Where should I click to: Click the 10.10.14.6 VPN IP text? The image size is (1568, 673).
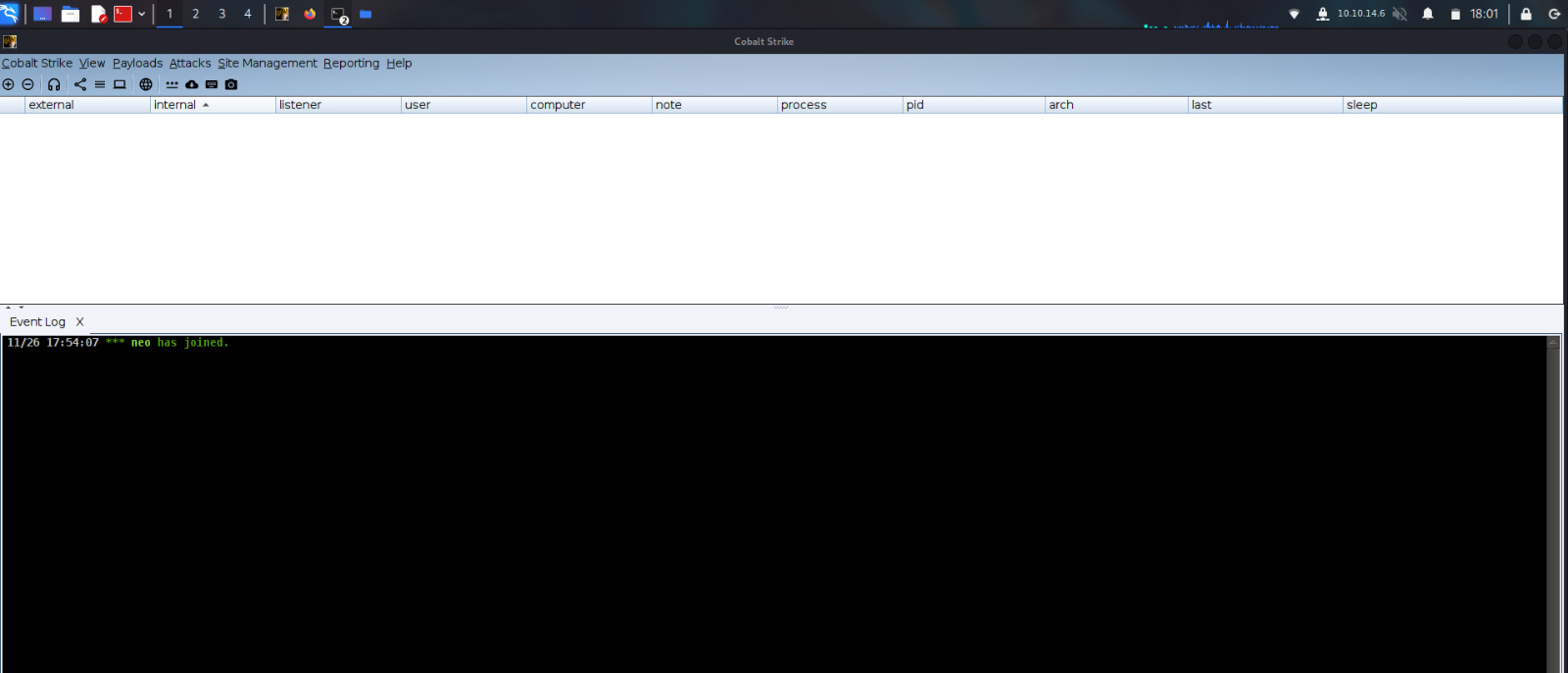(x=1361, y=14)
